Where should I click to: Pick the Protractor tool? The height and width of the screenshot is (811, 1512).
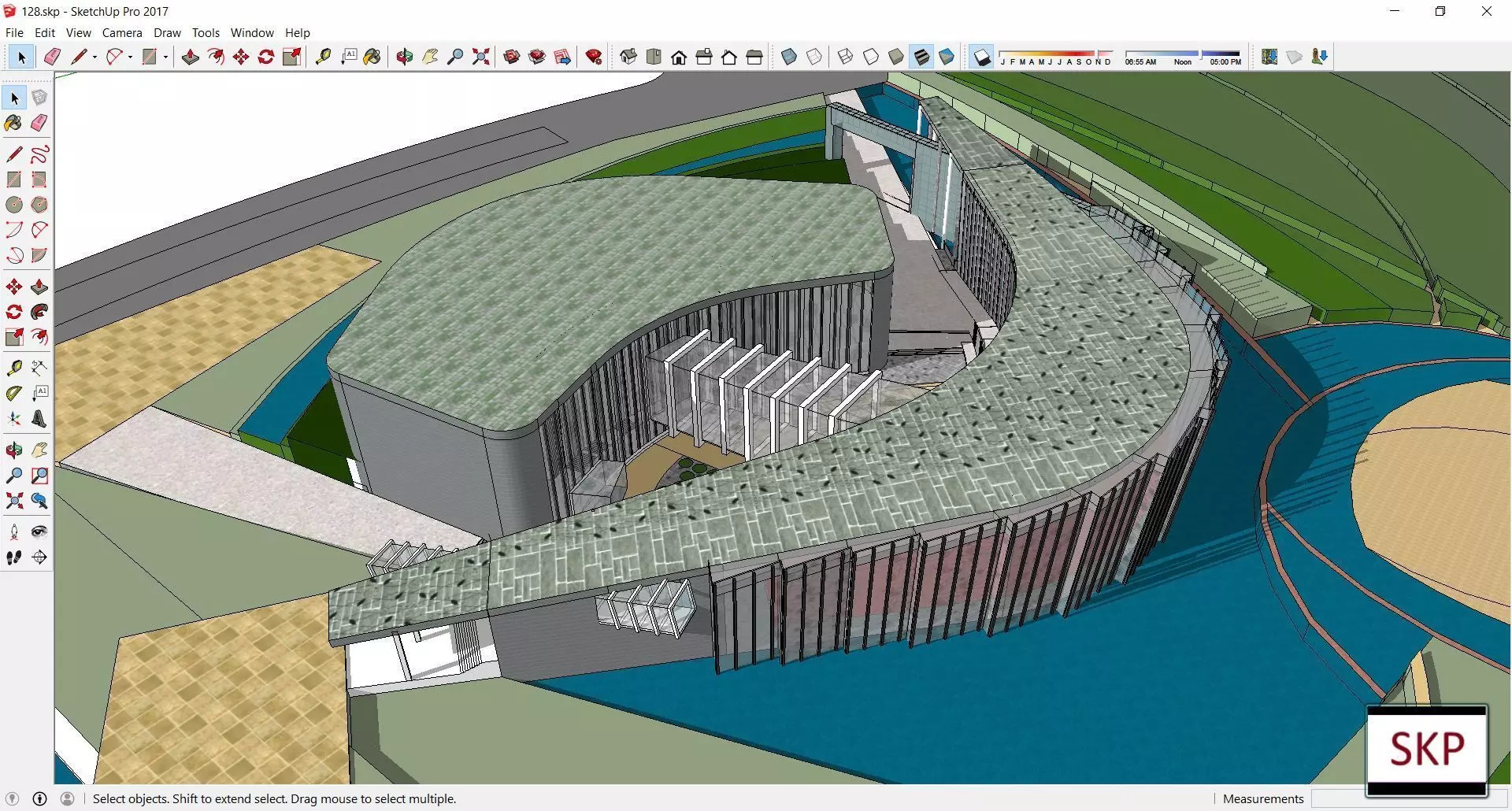point(14,394)
